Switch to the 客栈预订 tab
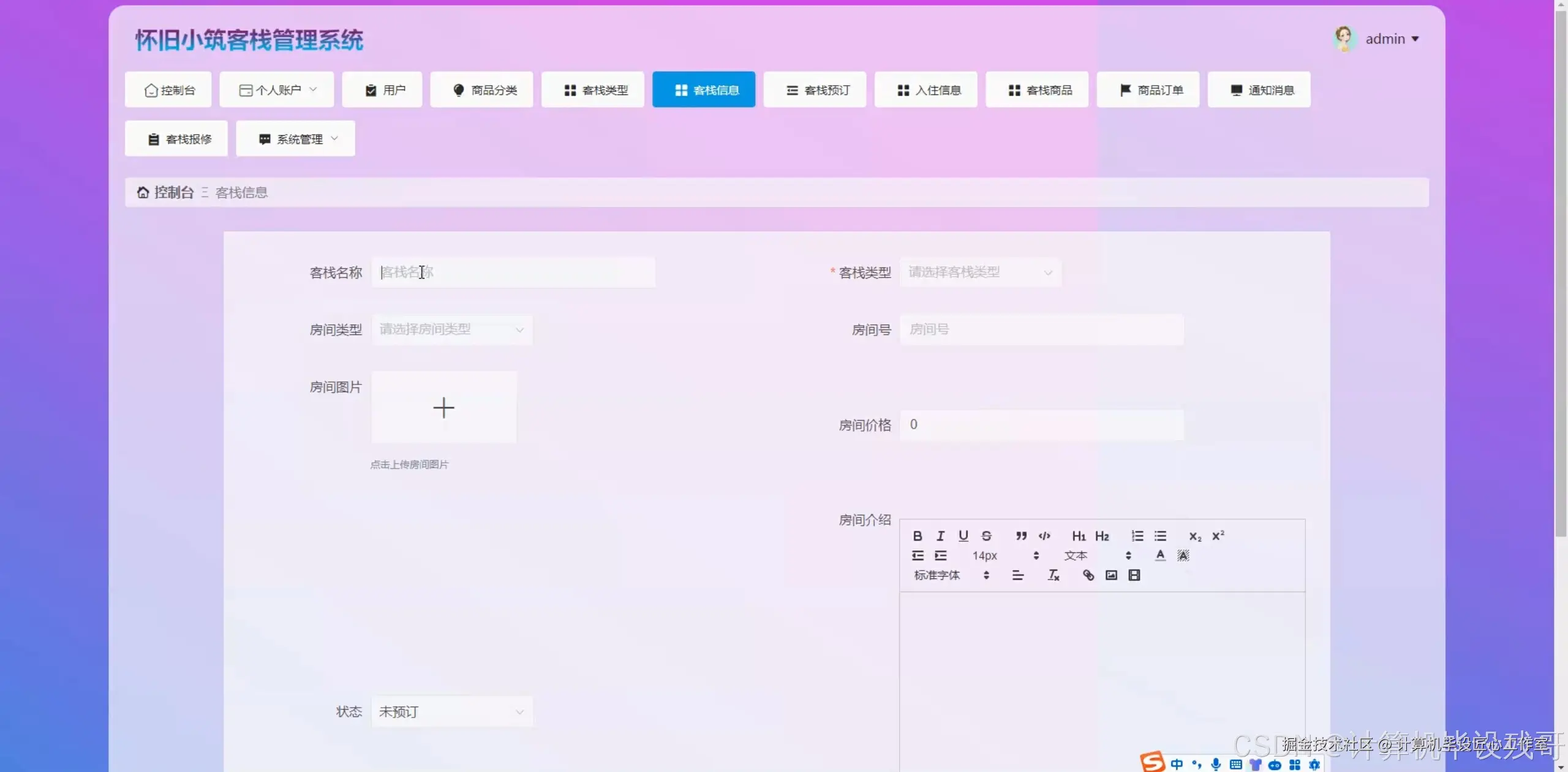Screen dimensions: 1568x772 click(814, 89)
